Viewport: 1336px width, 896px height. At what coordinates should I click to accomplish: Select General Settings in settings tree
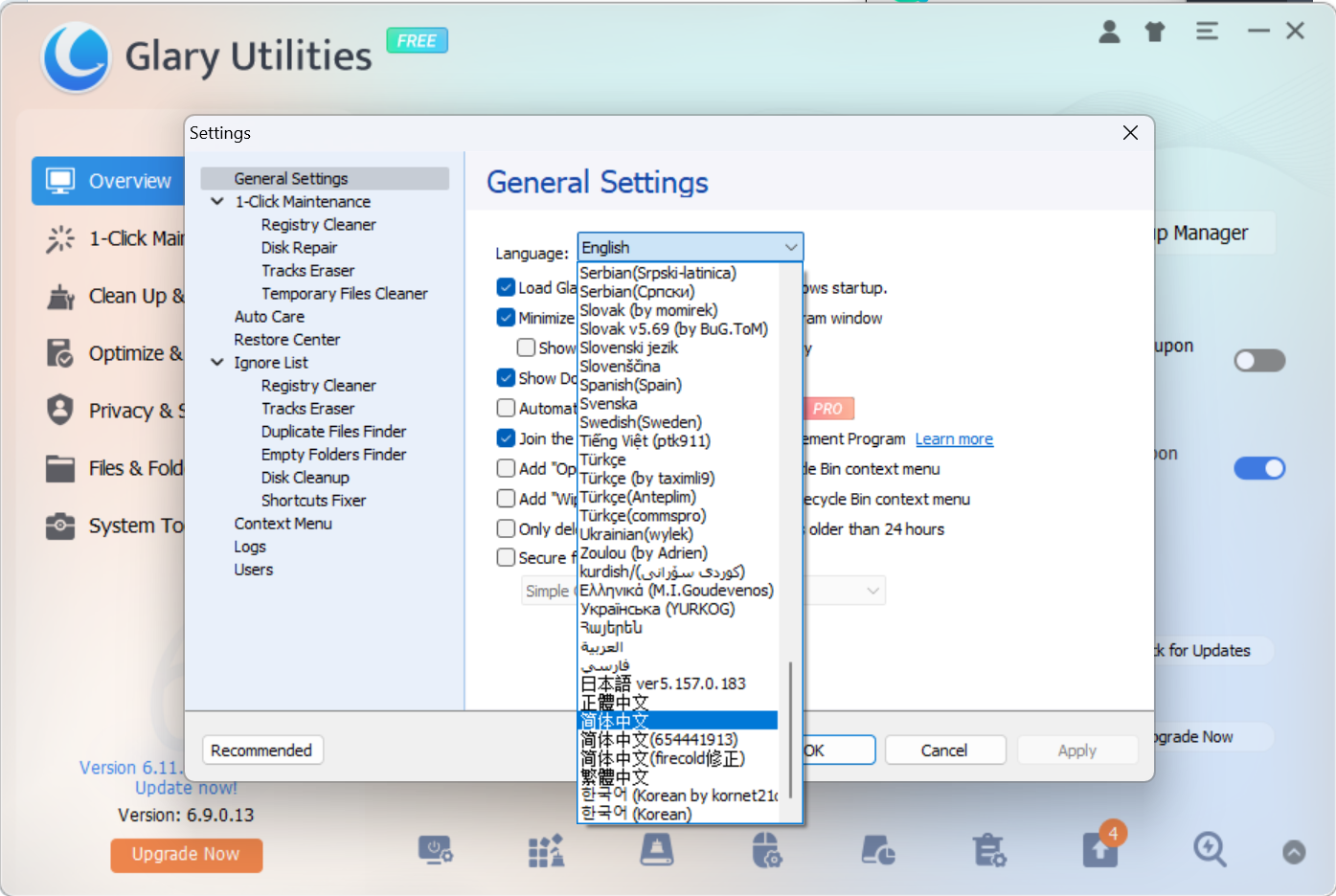click(325, 179)
